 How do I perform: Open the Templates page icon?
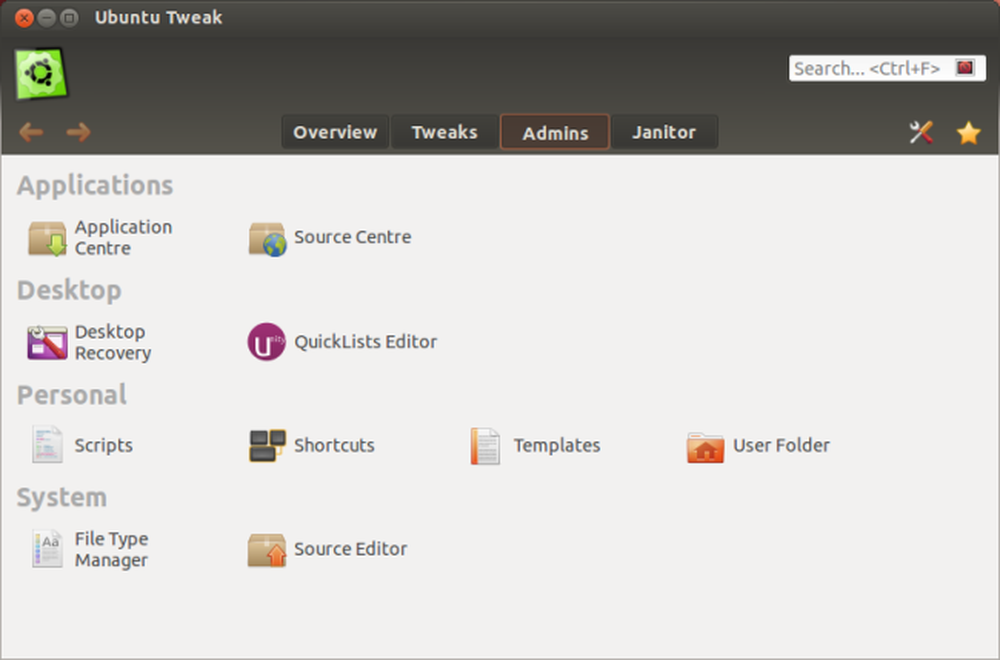(485, 446)
